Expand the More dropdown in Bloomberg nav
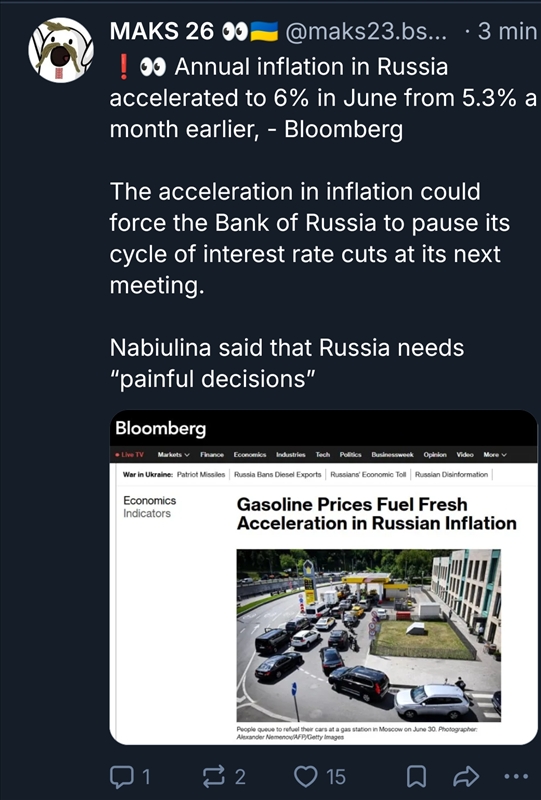 coord(495,455)
